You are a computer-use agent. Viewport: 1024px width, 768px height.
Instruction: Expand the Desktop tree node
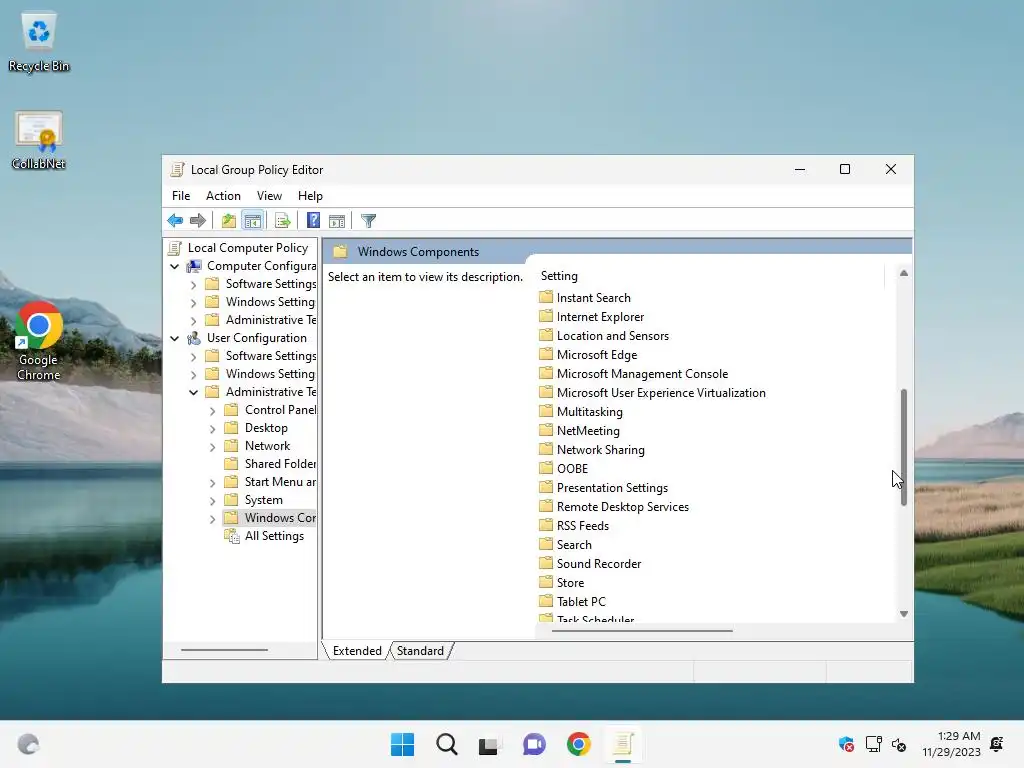[x=212, y=429]
